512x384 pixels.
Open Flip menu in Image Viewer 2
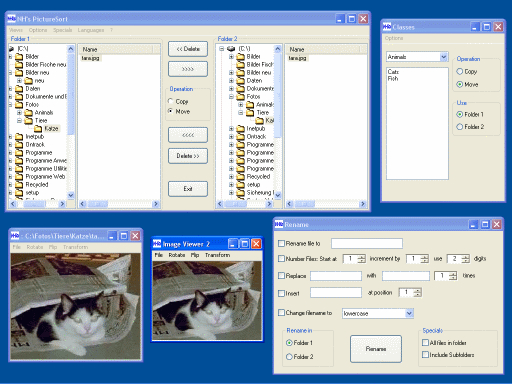[195, 255]
